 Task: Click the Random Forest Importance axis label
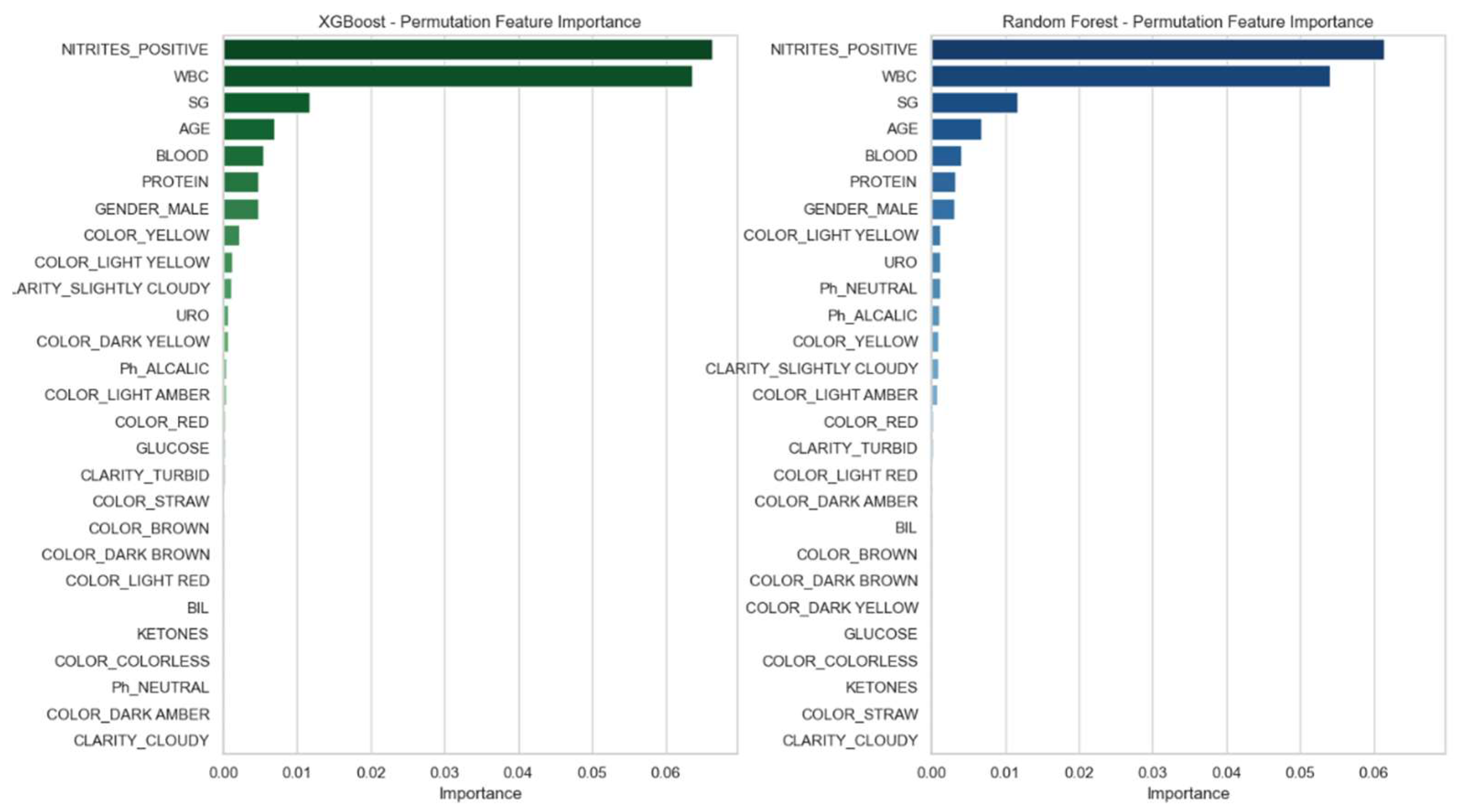1188,793
